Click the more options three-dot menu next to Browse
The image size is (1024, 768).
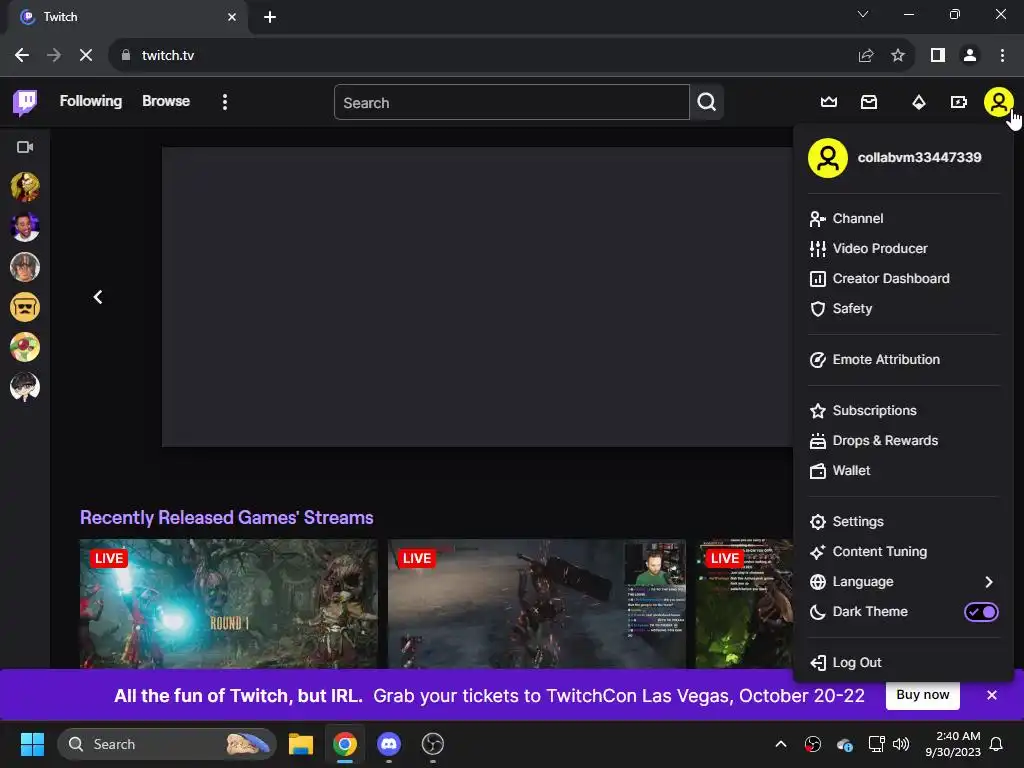pyautogui.click(x=225, y=102)
